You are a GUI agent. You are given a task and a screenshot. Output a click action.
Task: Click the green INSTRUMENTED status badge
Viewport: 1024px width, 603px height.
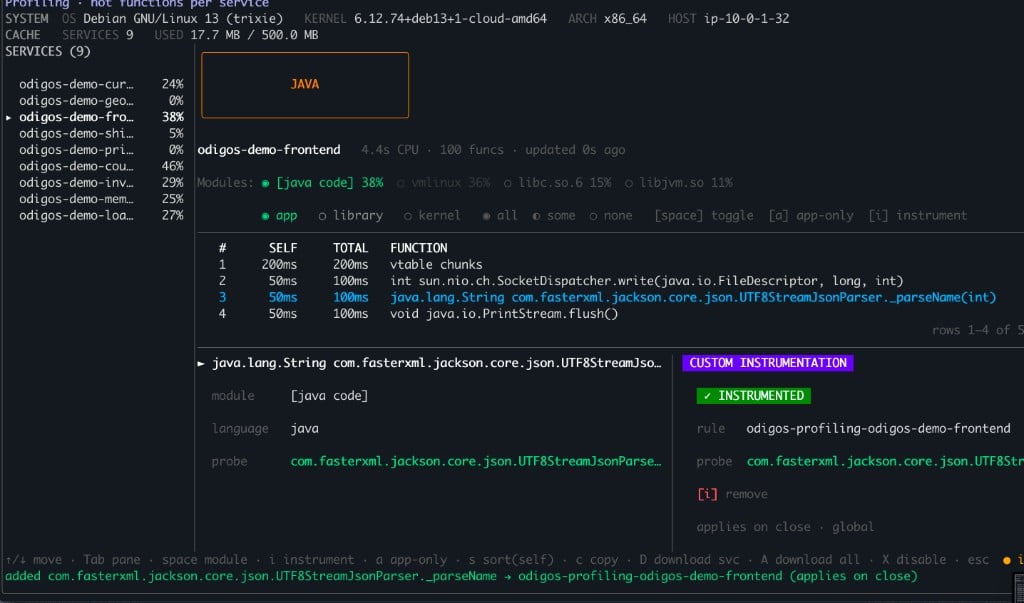(754, 395)
